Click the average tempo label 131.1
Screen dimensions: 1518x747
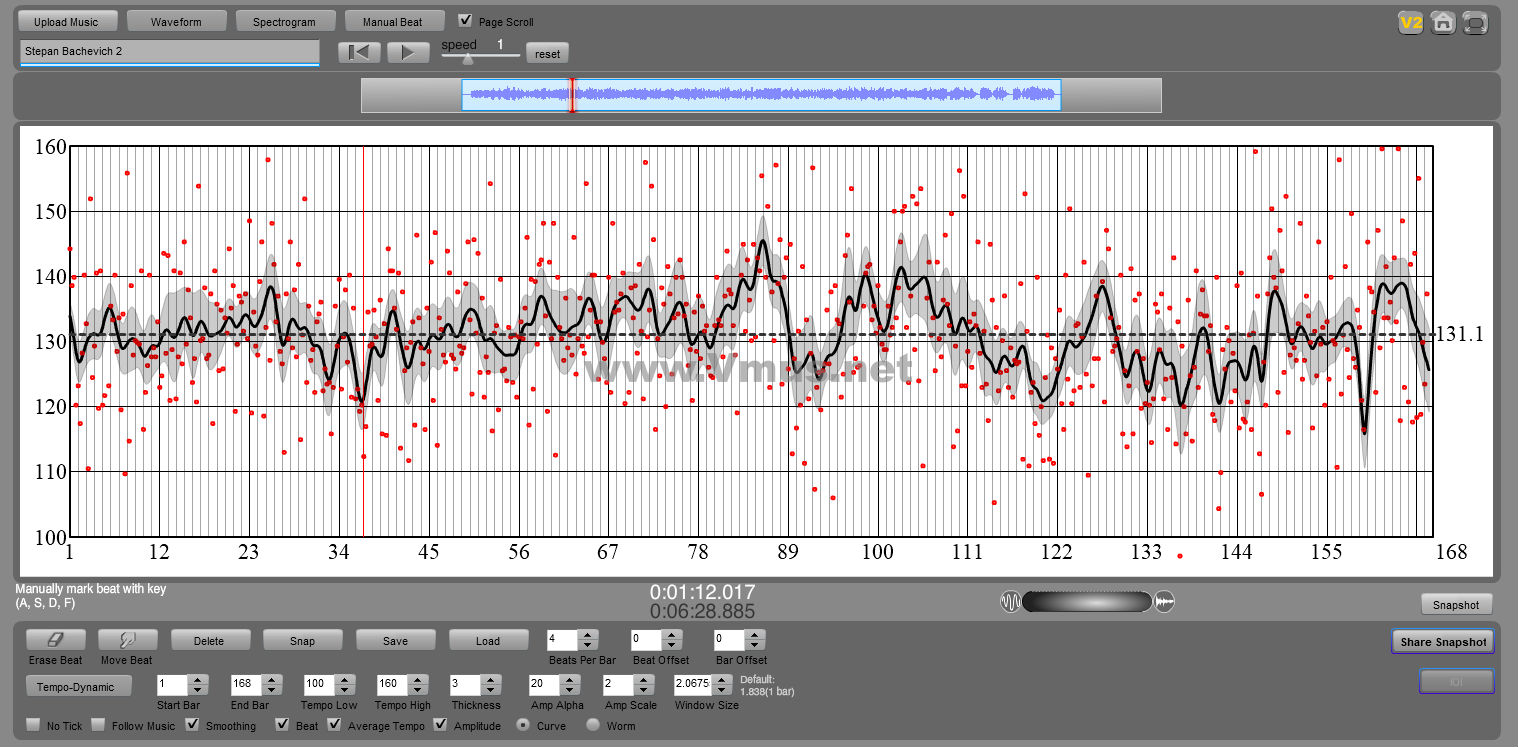point(1460,335)
